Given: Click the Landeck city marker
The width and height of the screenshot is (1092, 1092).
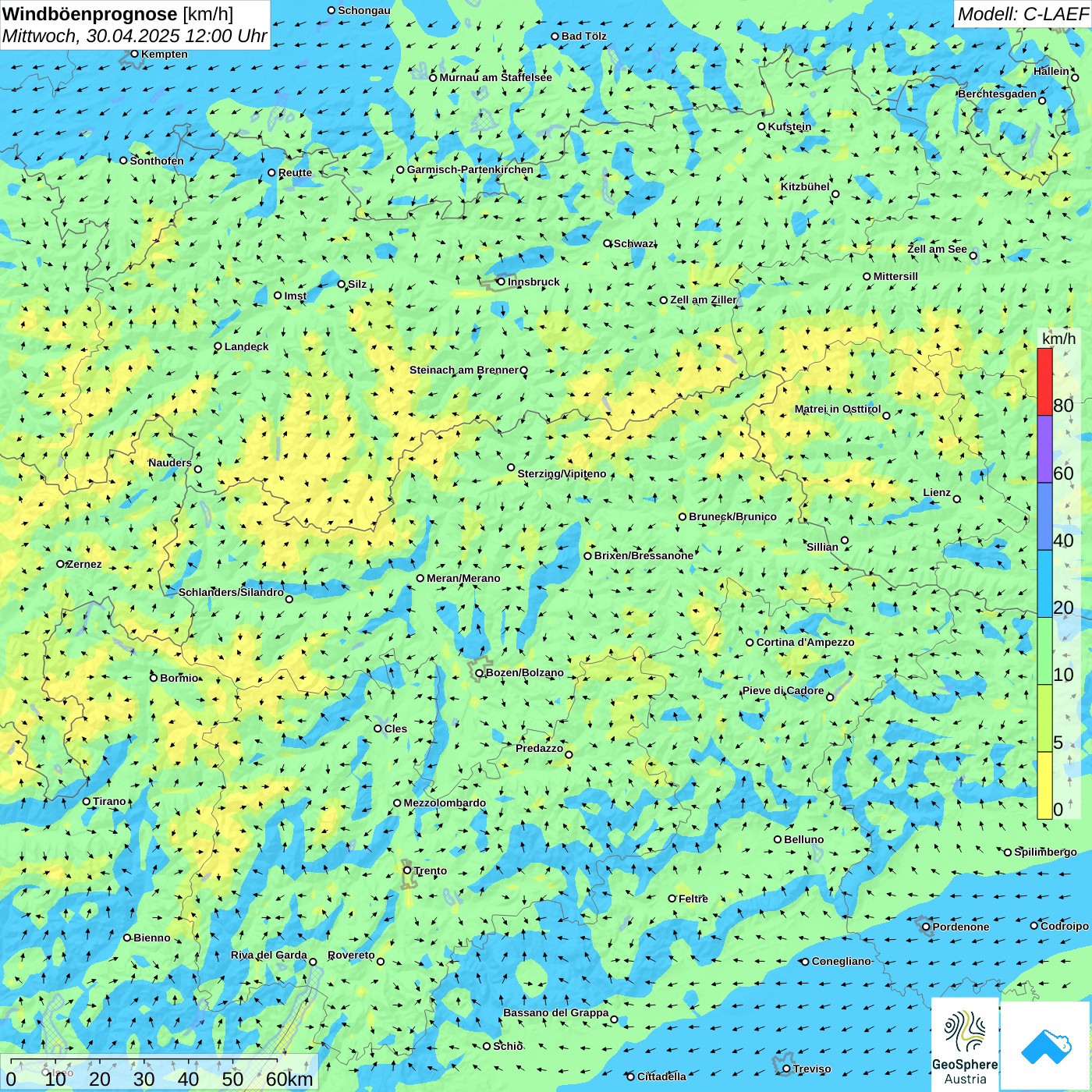Looking at the screenshot, I should [x=218, y=346].
